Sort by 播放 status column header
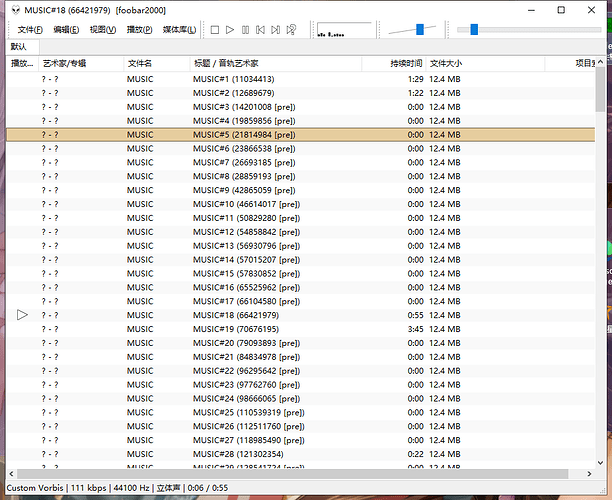Viewport: 612px width, 500px height. [22, 63]
